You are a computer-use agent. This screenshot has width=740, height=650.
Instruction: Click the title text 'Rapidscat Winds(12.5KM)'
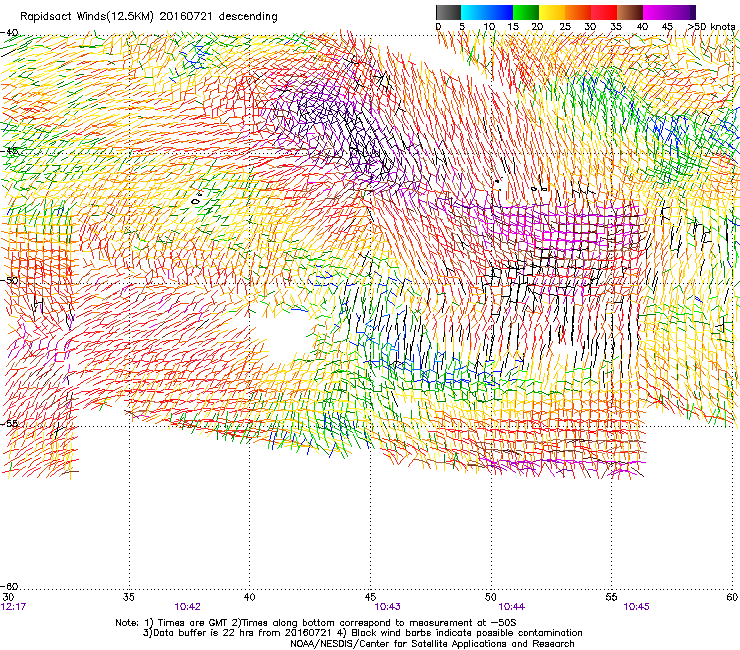coord(87,17)
